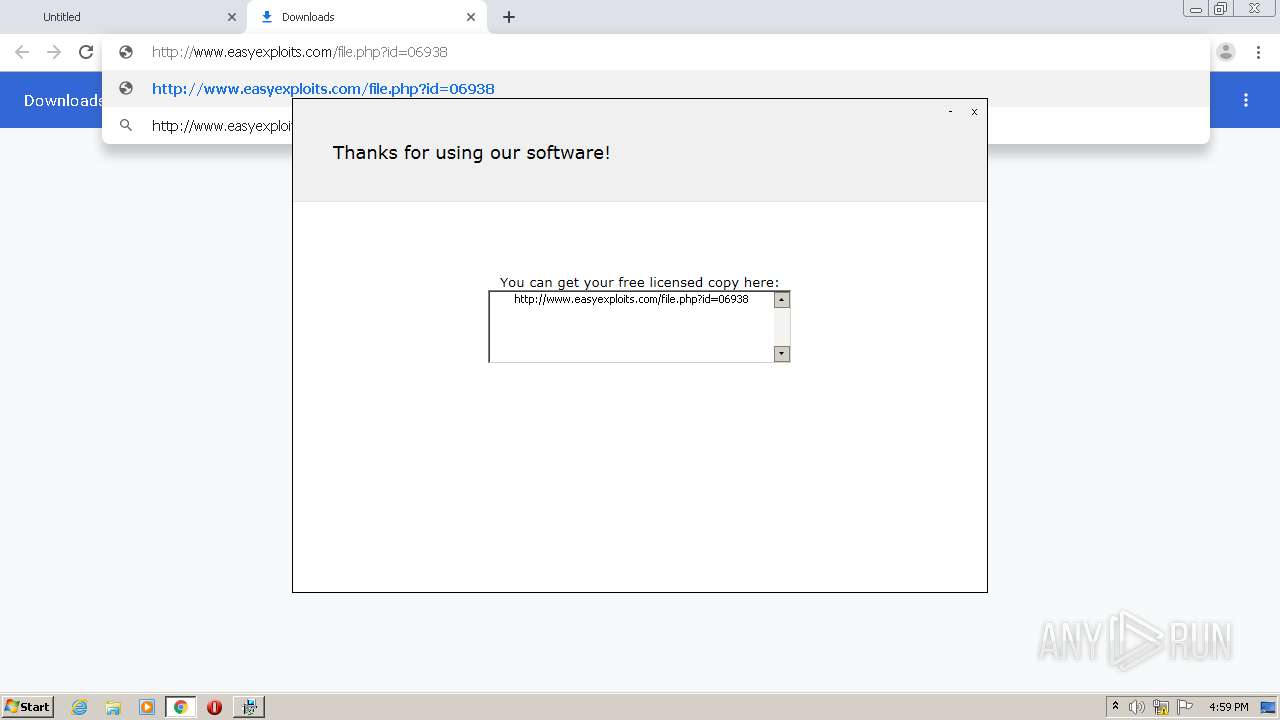Click the Downloads page heading
The height and width of the screenshot is (720, 1280).
(62, 100)
